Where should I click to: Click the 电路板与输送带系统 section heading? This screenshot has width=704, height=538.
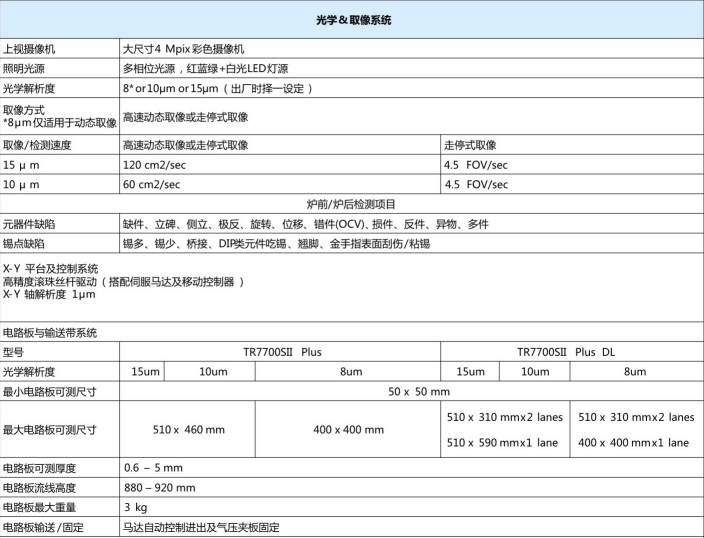pos(50,333)
